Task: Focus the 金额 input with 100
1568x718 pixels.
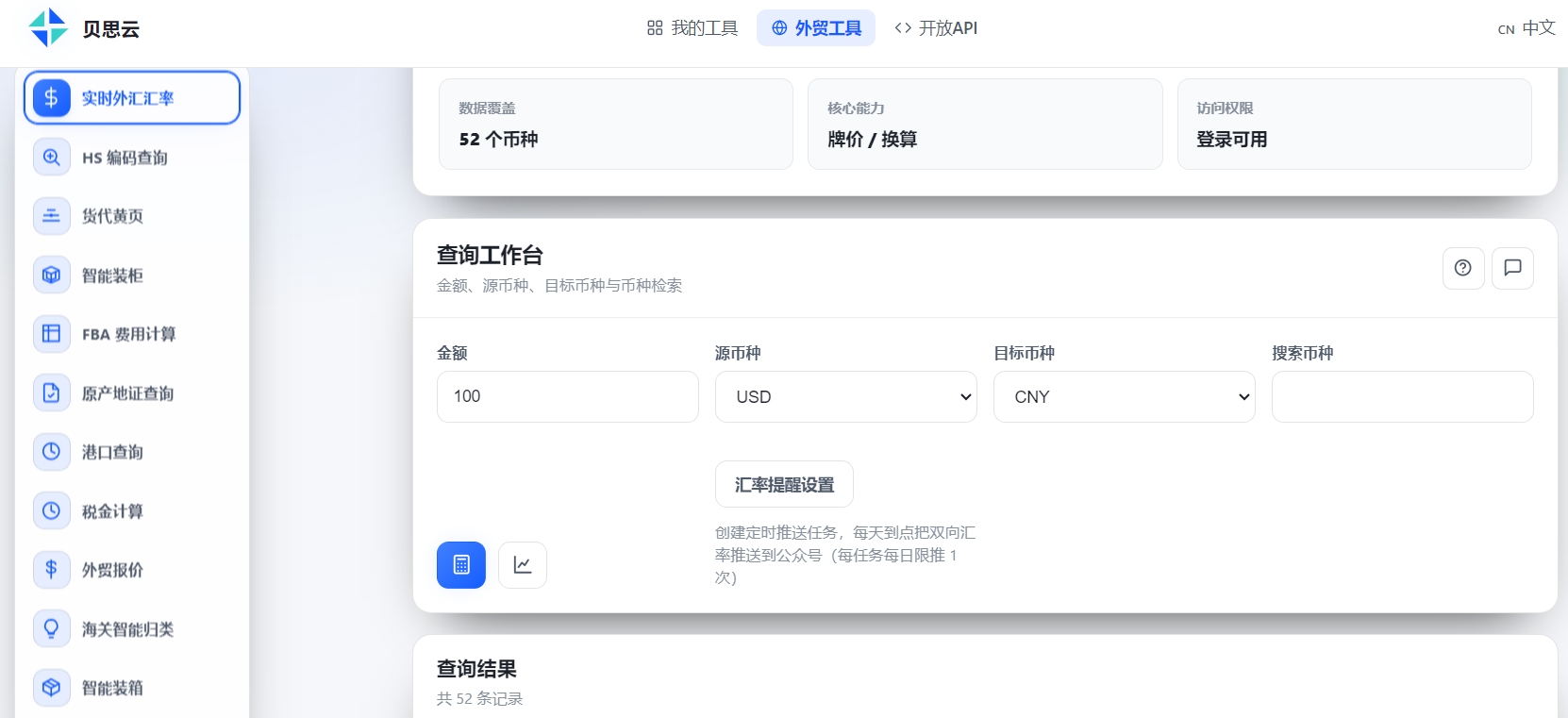Action: tap(568, 396)
